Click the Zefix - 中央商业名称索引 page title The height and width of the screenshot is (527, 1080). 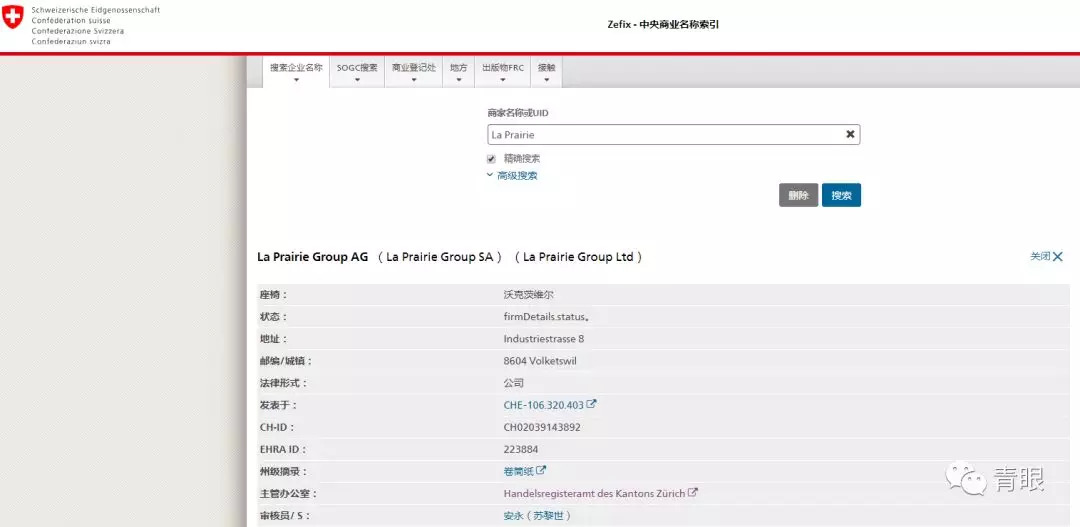(x=665, y=24)
